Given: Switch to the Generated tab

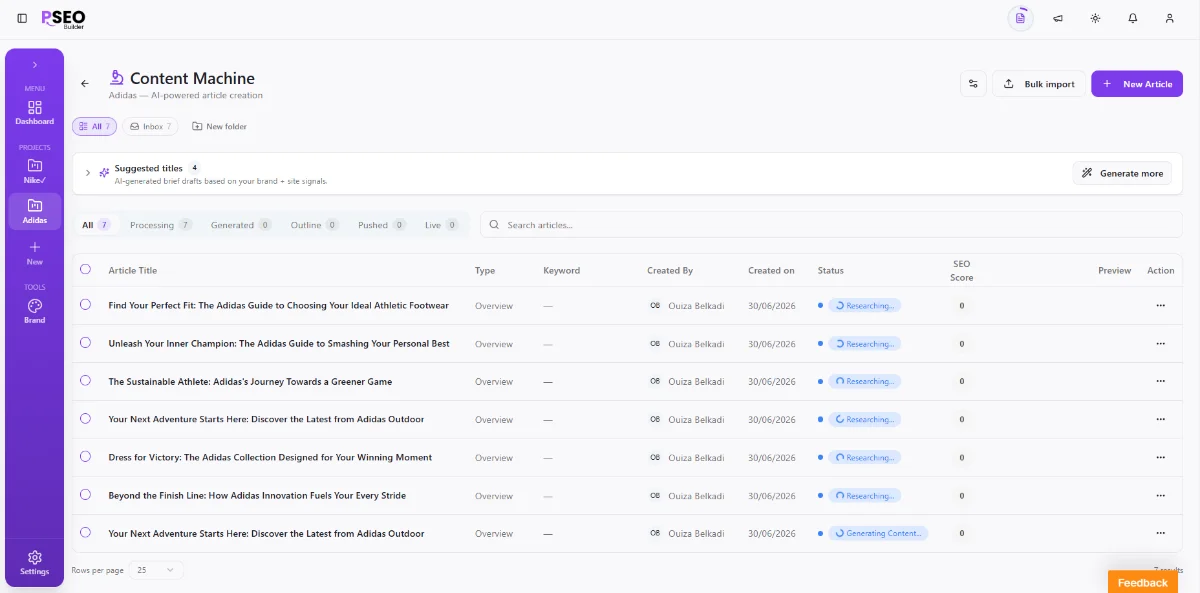Looking at the screenshot, I should point(241,225).
